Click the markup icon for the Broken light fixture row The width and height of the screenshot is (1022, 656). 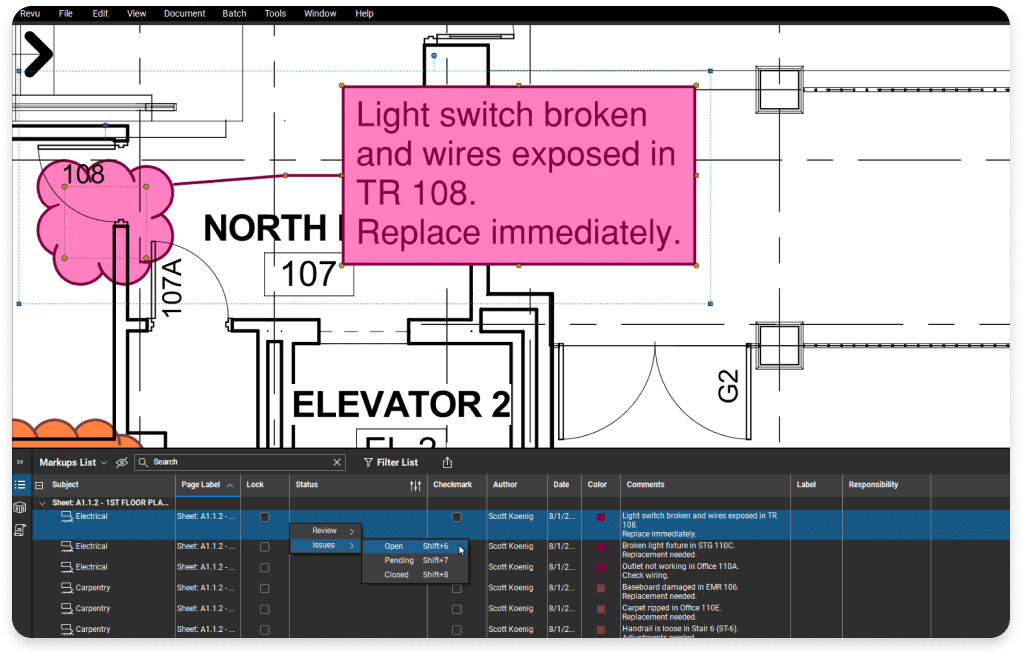coord(66,546)
